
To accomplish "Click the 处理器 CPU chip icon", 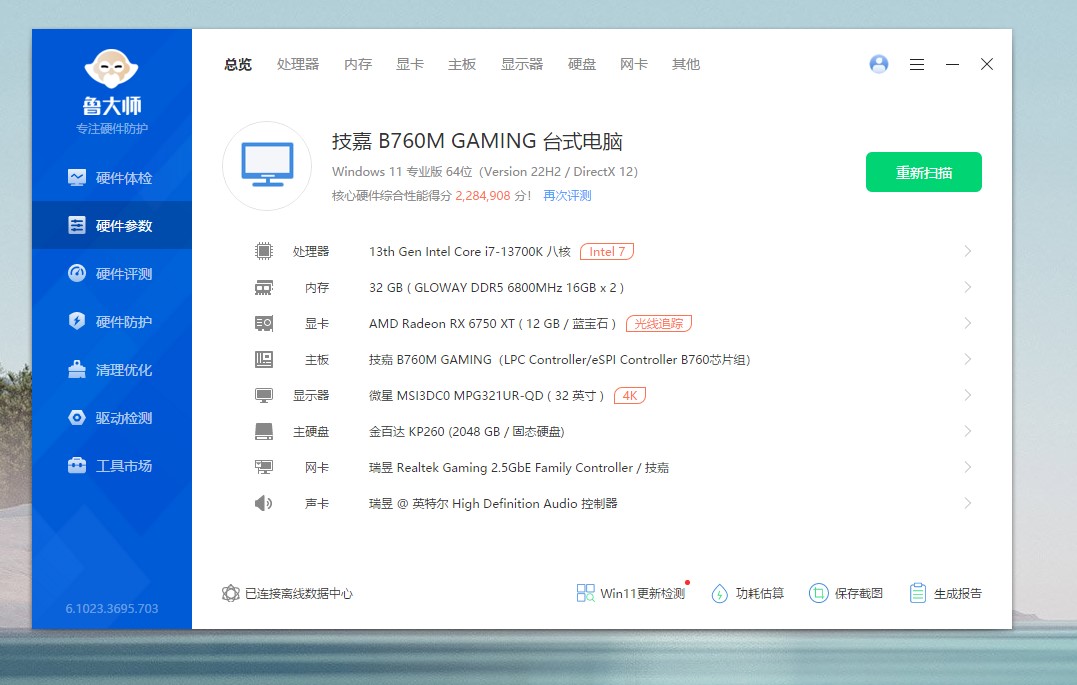I will pos(264,251).
